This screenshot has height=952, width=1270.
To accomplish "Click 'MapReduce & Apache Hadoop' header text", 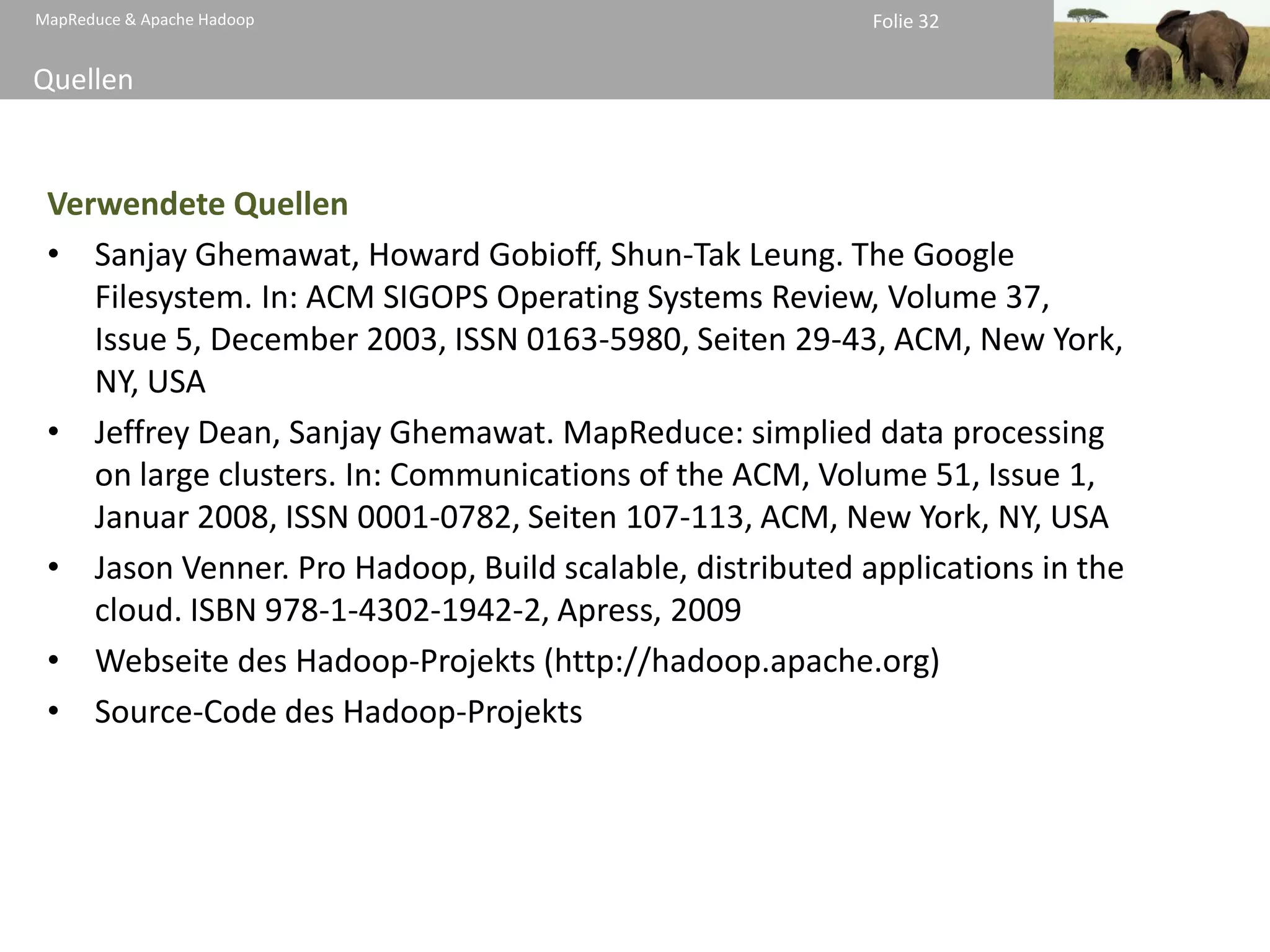I will tap(144, 20).
